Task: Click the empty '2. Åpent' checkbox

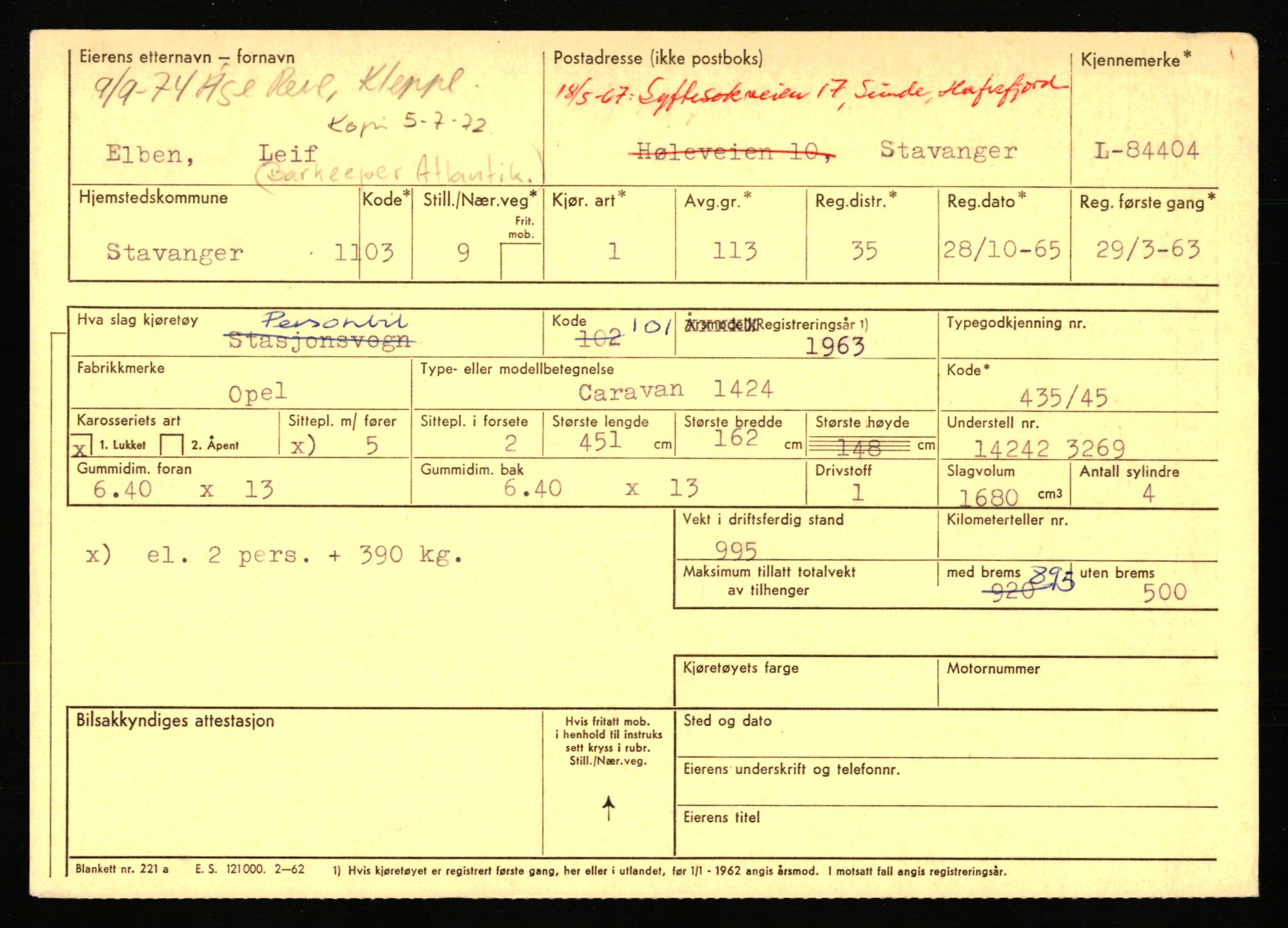Action: [x=171, y=445]
